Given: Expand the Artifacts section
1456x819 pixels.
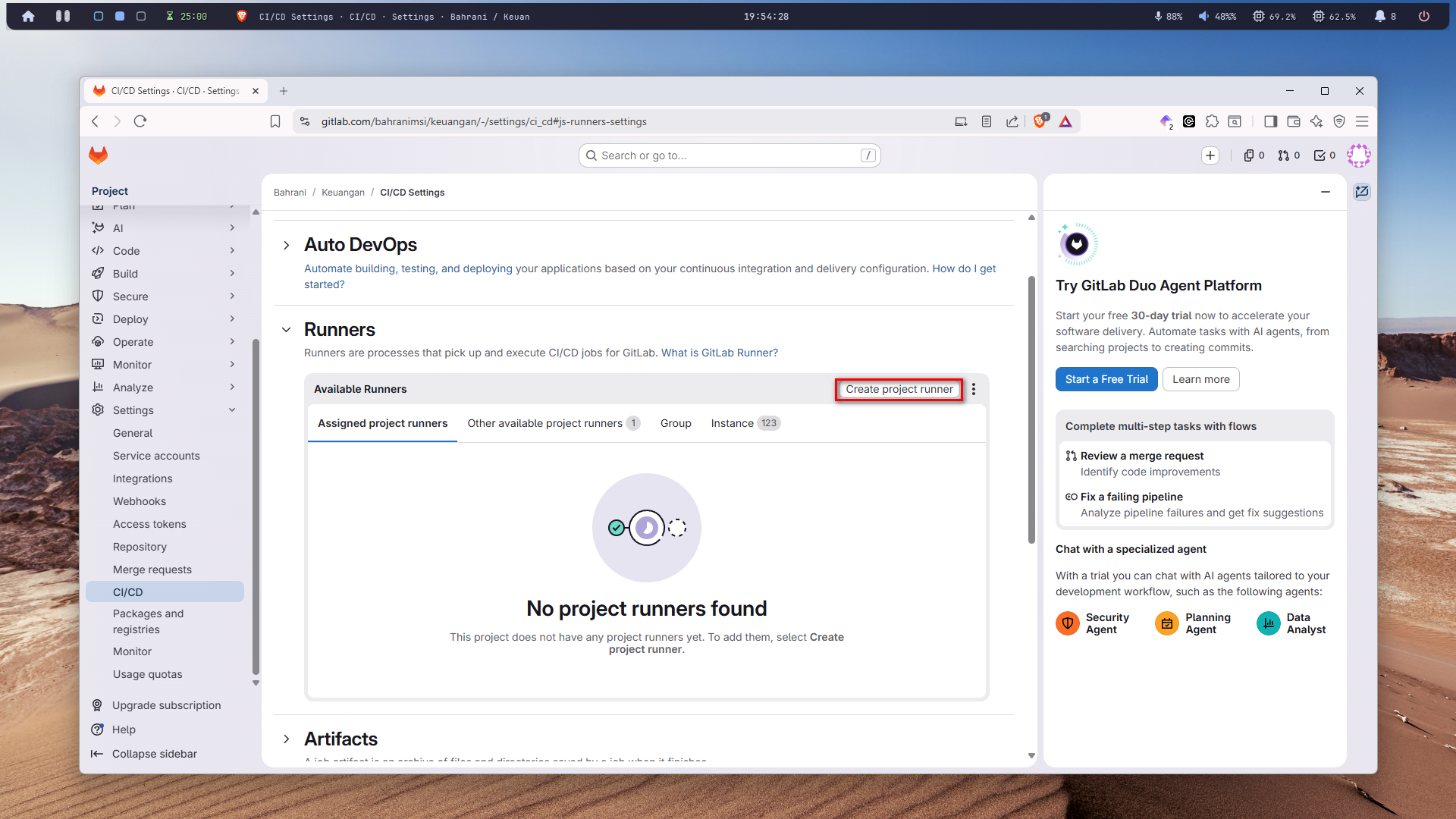Looking at the screenshot, I should tap(286, 739).
